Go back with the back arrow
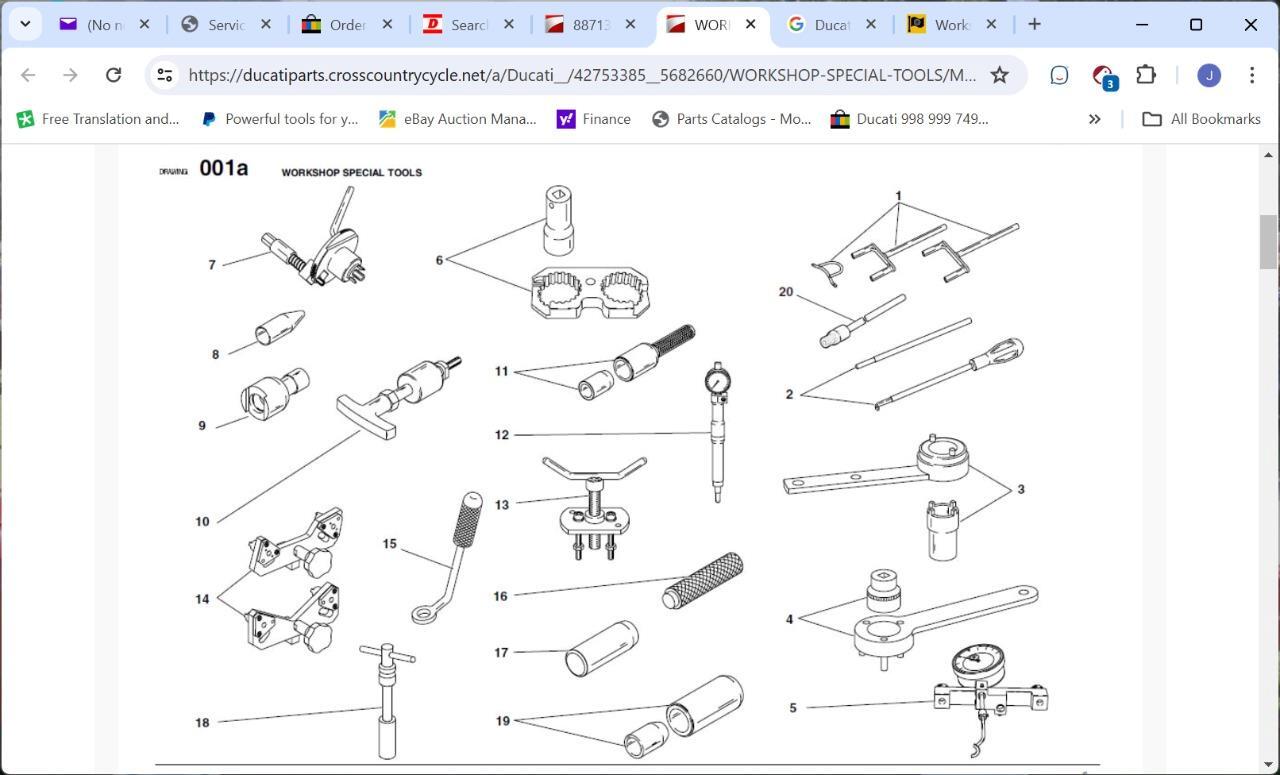Screen dimensions: 1280x775 pos(28,75)
